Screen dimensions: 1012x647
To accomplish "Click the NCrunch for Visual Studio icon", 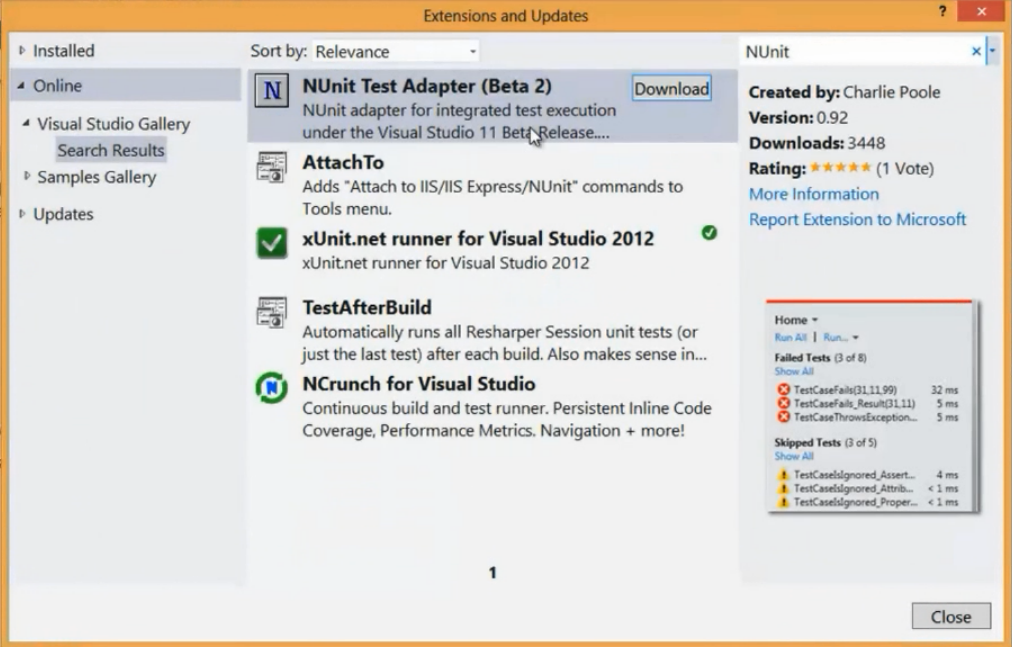I will click(272, 387).
